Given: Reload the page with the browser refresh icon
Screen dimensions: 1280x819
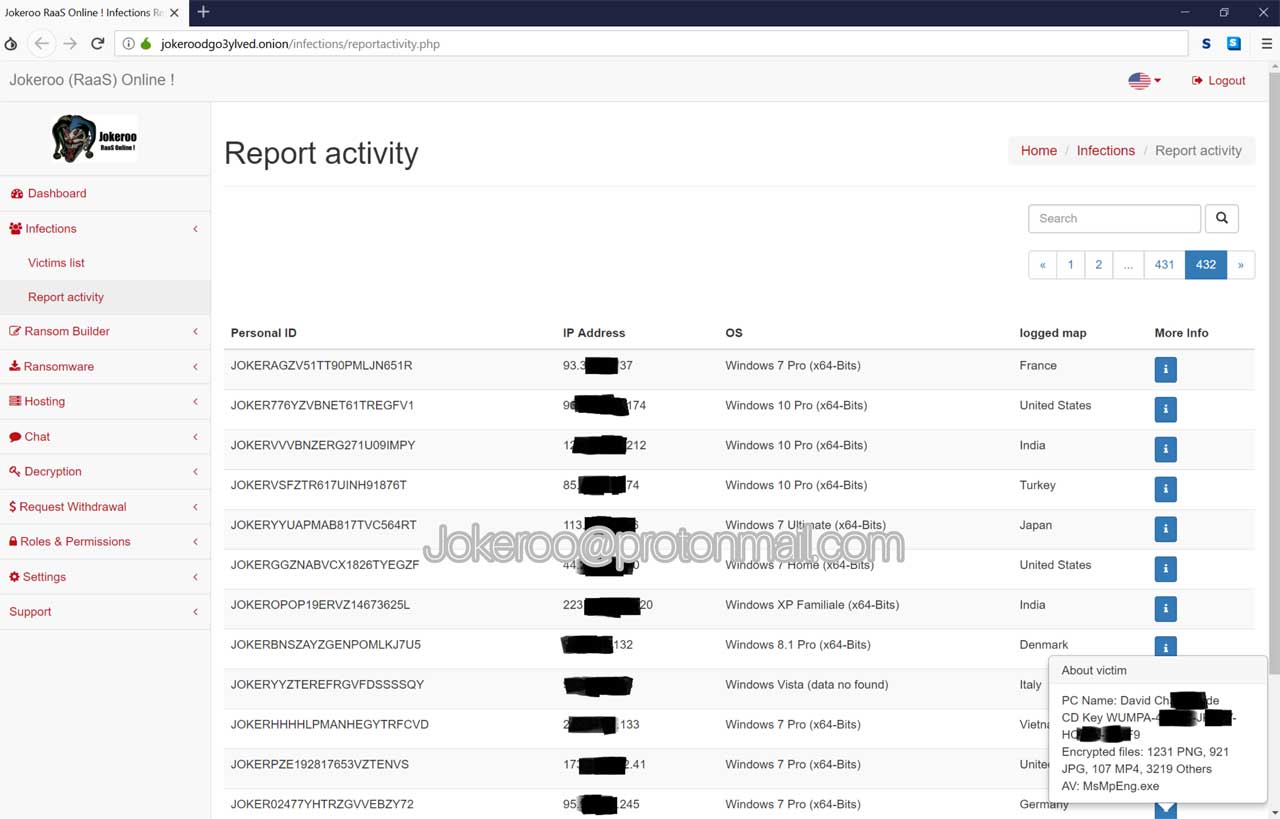Looking at the screenshot, I should pos(97,43).
